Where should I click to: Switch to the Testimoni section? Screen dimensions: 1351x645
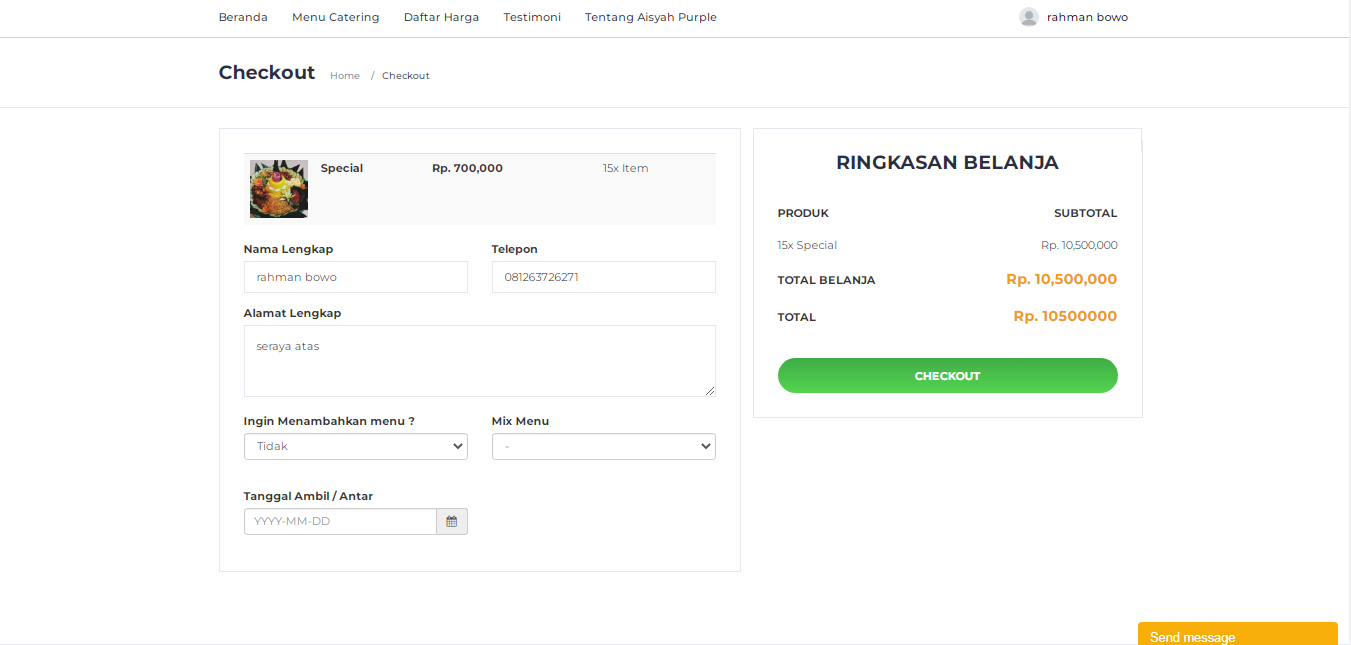click(531, 17)
